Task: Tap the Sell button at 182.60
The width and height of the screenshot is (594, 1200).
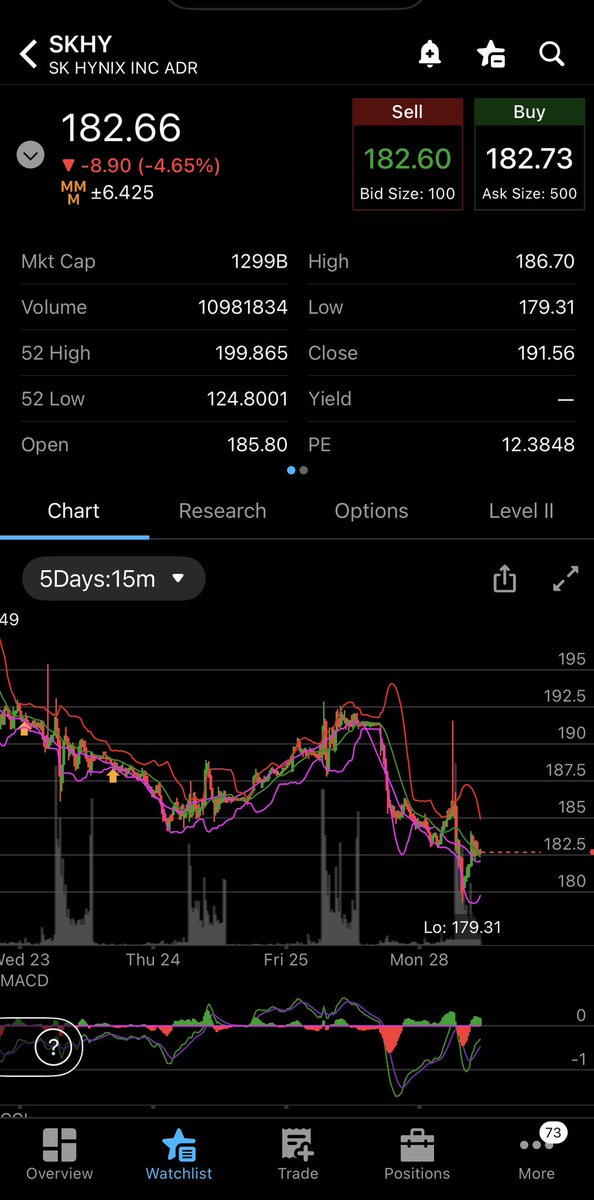Action: pos(407,154)
